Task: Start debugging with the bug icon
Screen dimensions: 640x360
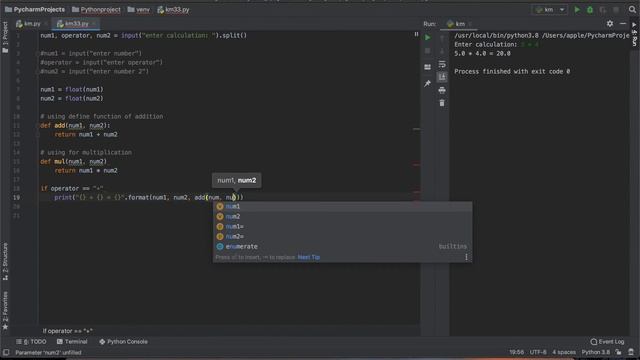Action: [x=590, y=9]
